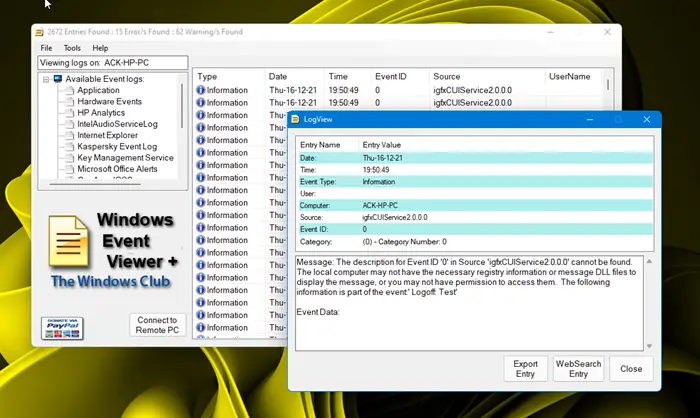Viewport: 700px width, 418px height.
Task: Select the Time row in LogView
Action: click(475, 170)
